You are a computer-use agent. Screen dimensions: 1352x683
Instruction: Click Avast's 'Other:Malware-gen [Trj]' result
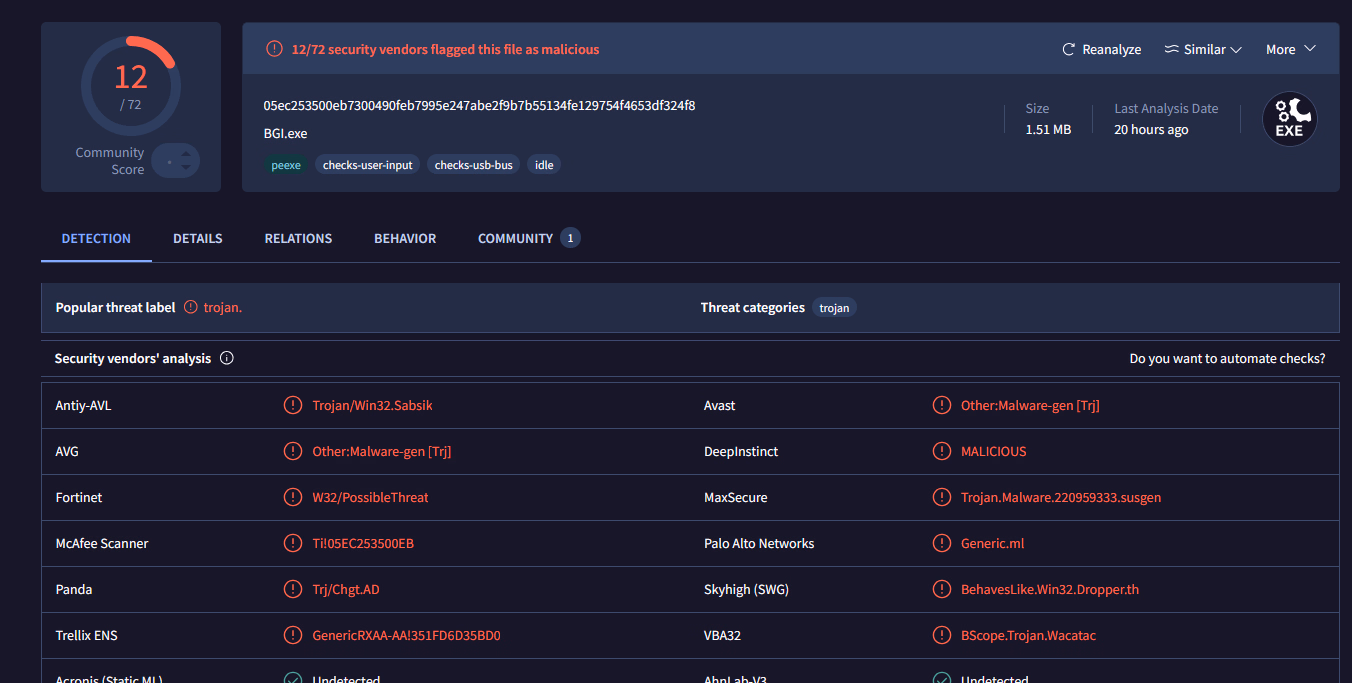[1030, 405]
